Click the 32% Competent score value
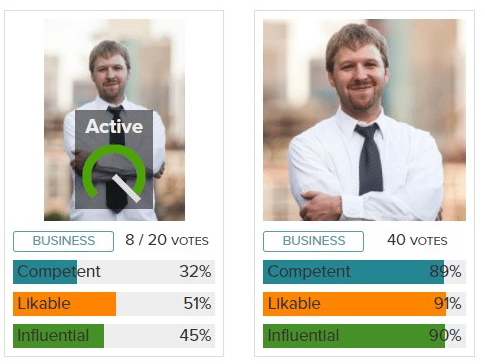Image resolution: width=485 pixels, height=364 pixels. coord(195,271)
